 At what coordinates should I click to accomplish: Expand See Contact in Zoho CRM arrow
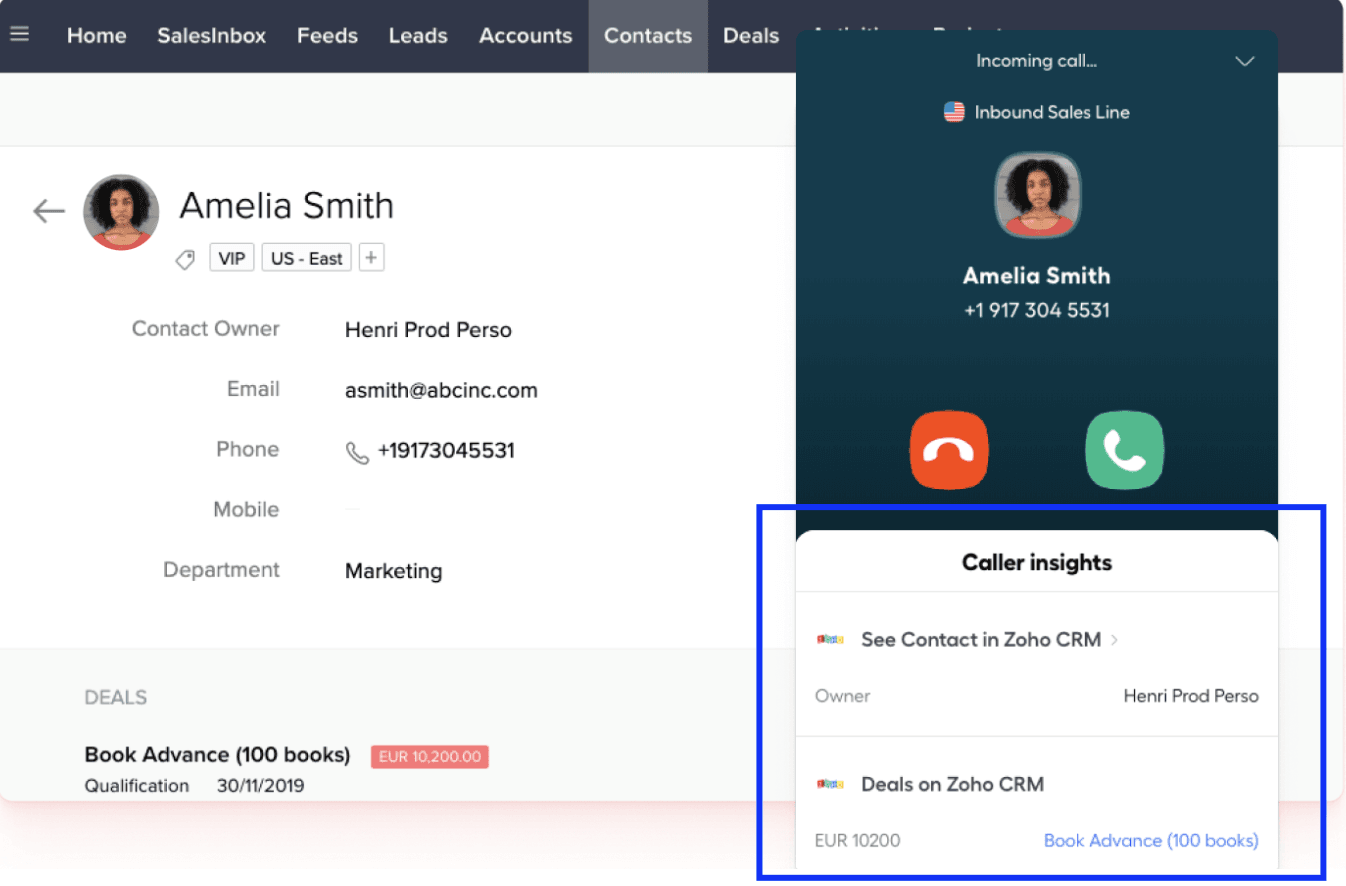(x=1115, y=640)
